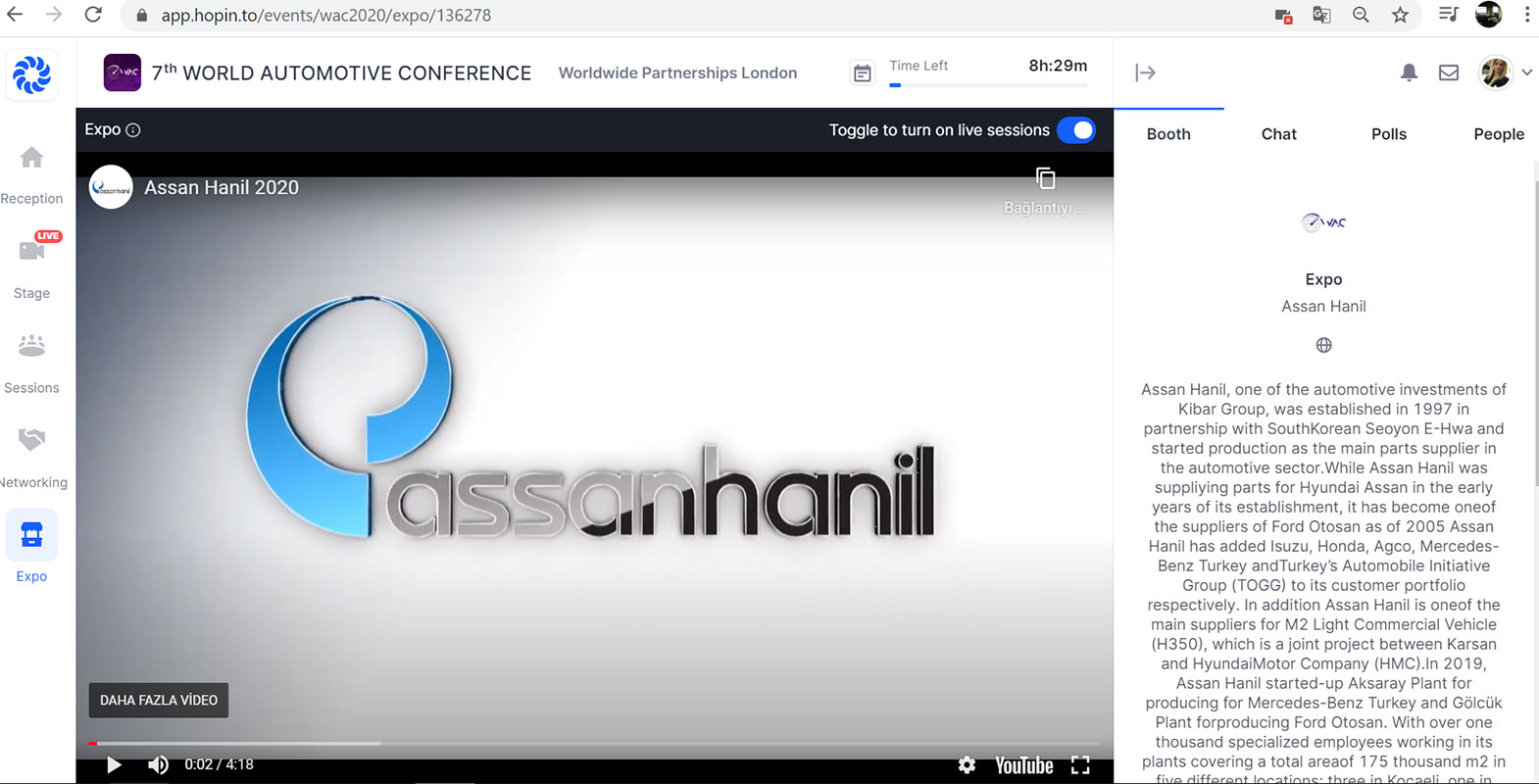Click DAHA FAZLA VİDEO button
The image size is (1539, 784).
point(159,700)
